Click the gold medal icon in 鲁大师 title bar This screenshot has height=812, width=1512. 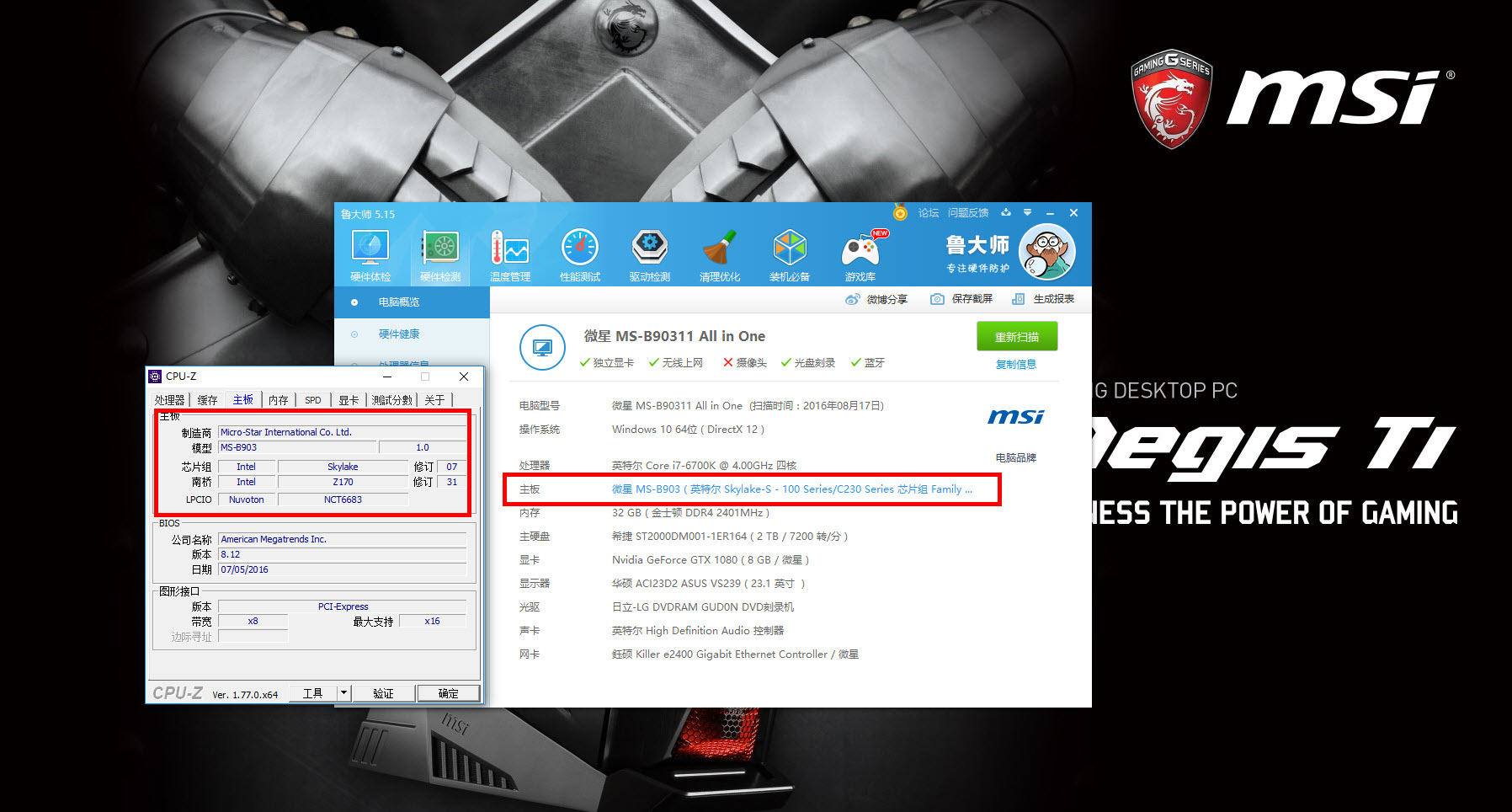click(x=900, y=212)
